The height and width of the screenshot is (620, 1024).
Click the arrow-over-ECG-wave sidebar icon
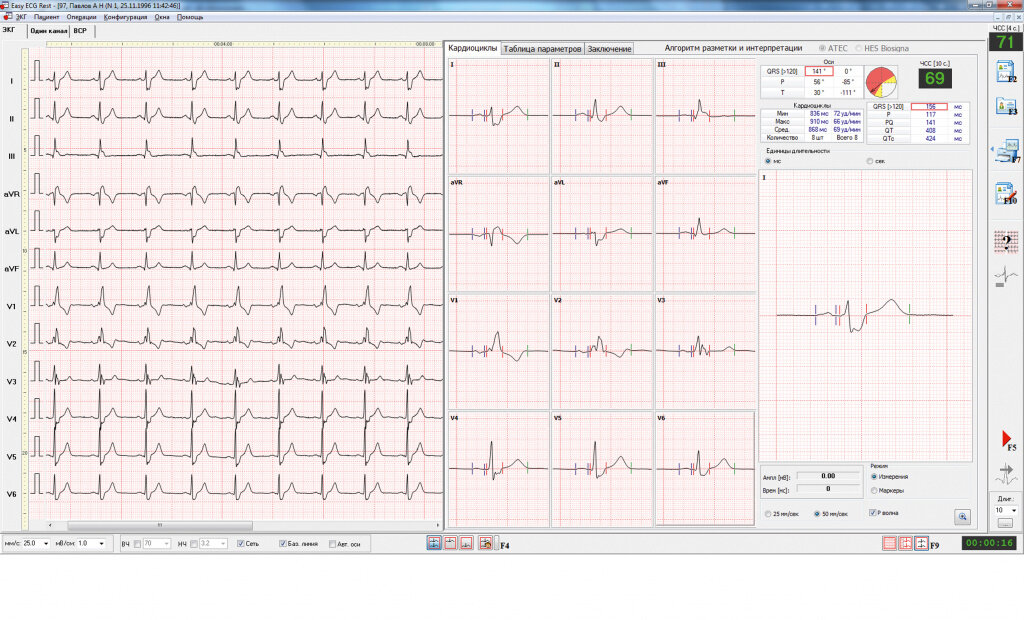[1006, 474]
